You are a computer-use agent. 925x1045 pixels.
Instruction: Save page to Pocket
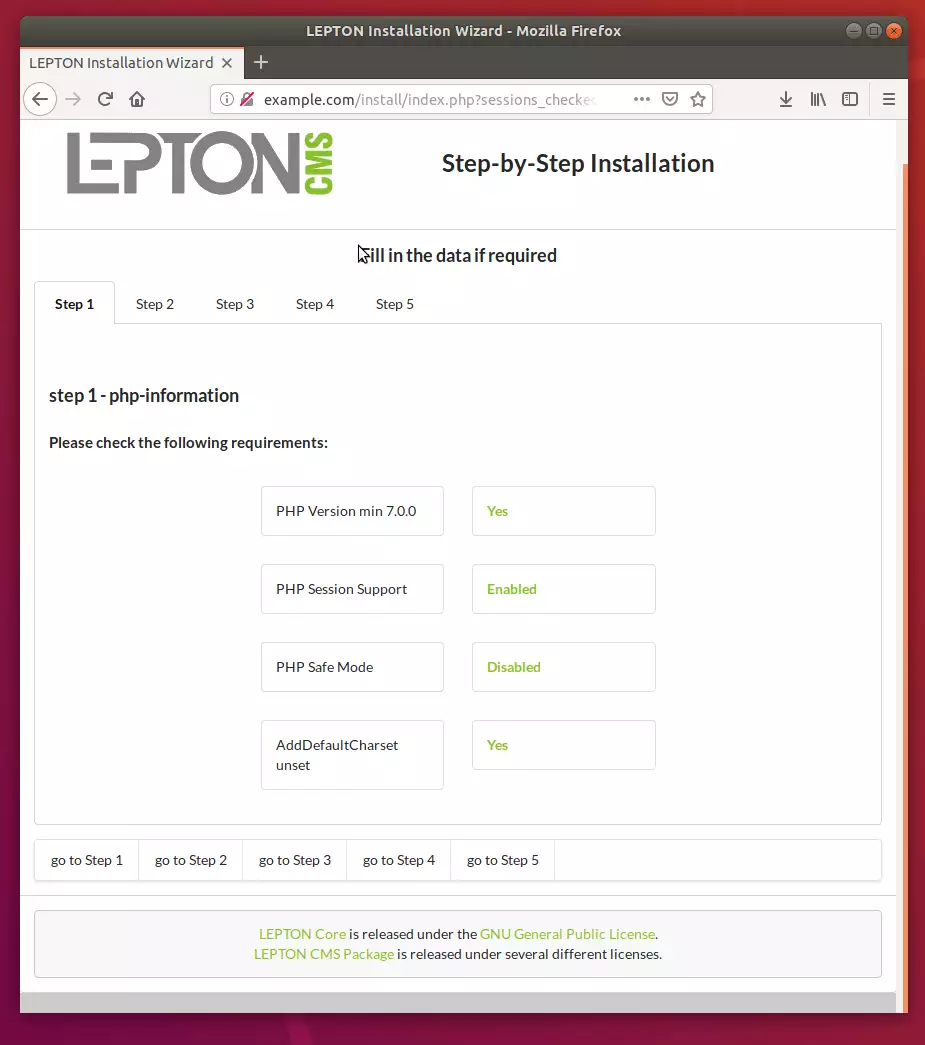coord(670,99)
